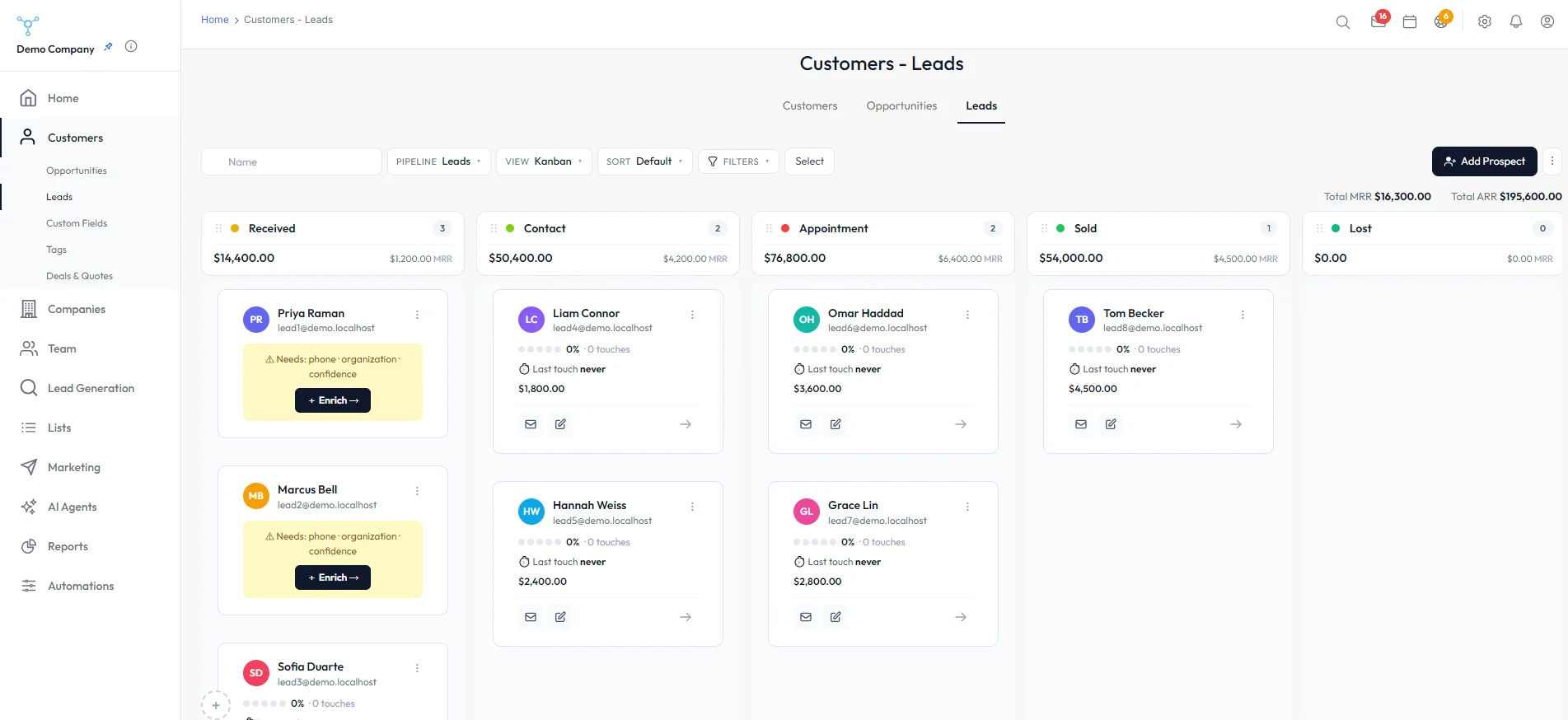Click the info icon beside Demo Company
Screen dimensions: 1568x720
(131, 46)
